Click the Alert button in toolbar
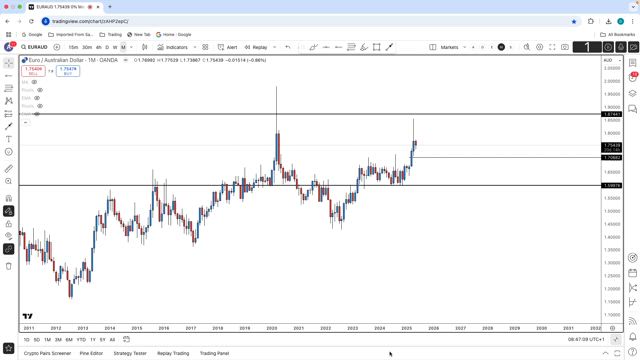The width and height of the screenshot is (640, 360). tap(227, 47)
